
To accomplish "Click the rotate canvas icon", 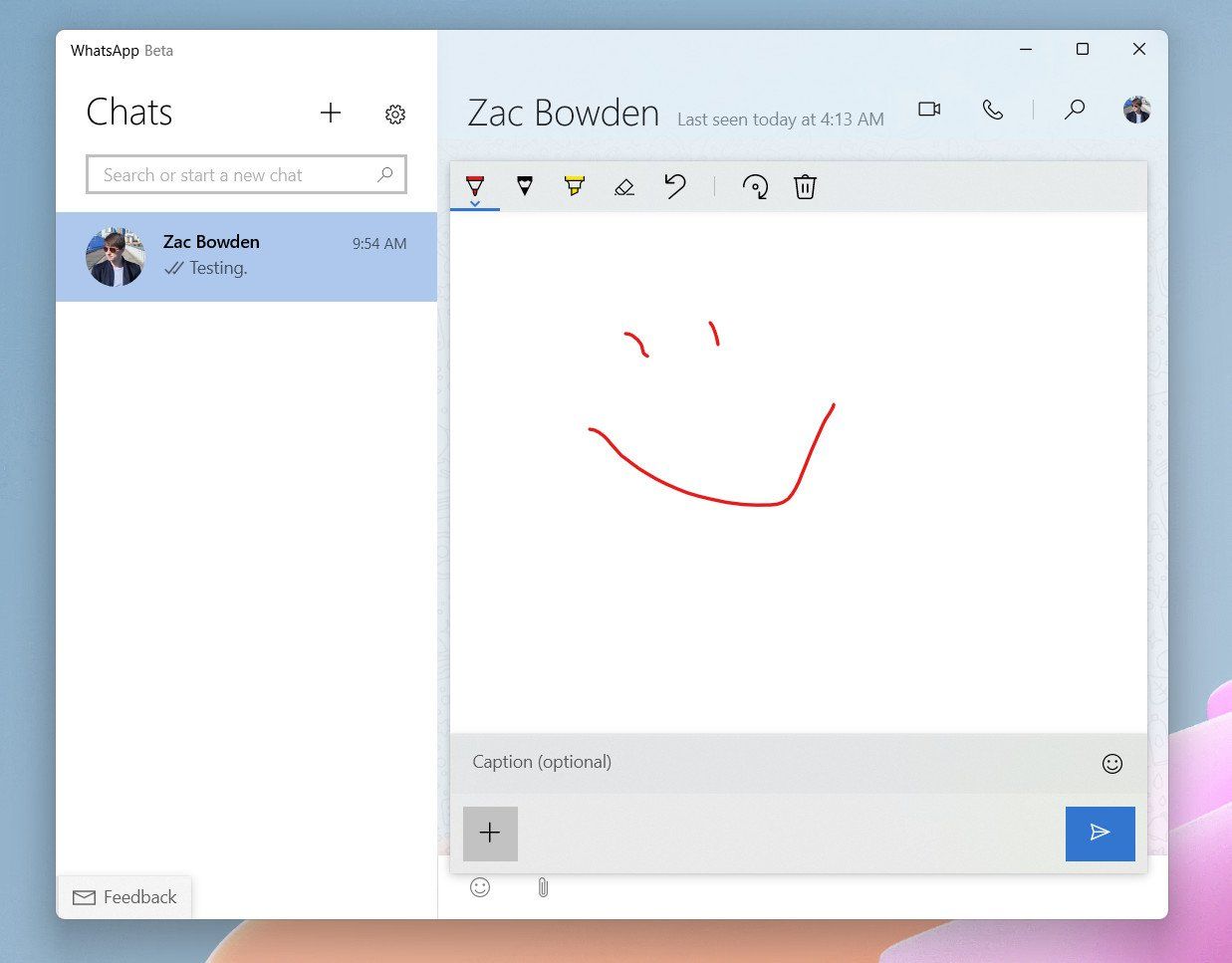I will [755, 186].
